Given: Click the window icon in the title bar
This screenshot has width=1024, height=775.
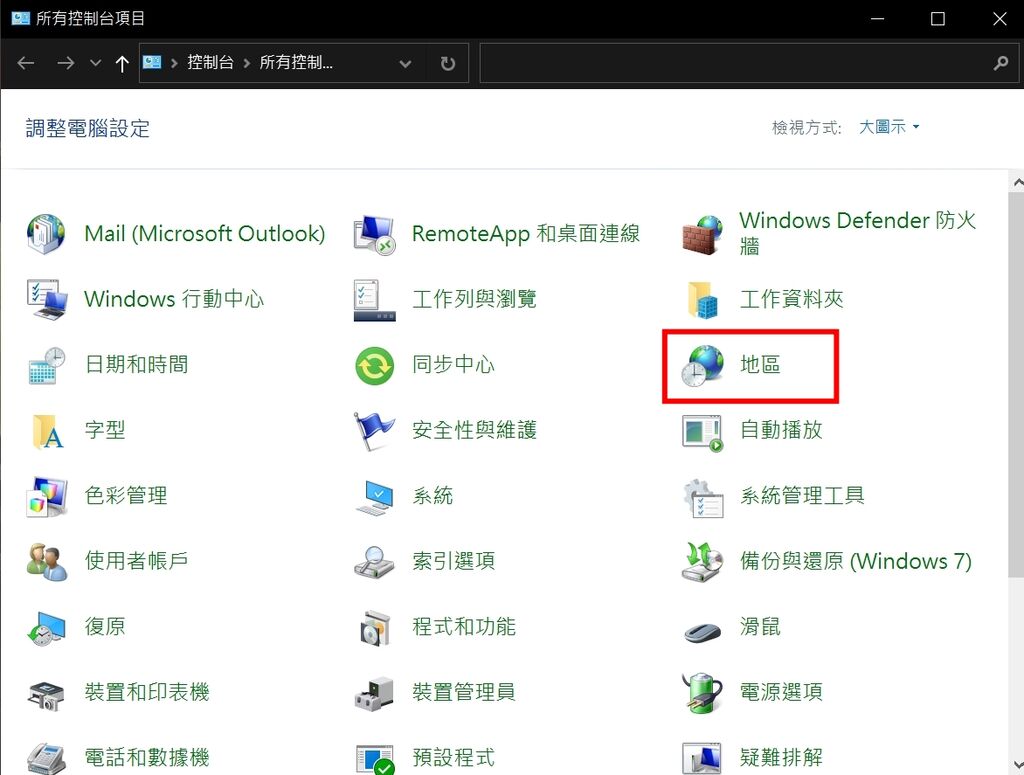Looking at the screenshot, I should pyautogui.click(x=21, y=18).
